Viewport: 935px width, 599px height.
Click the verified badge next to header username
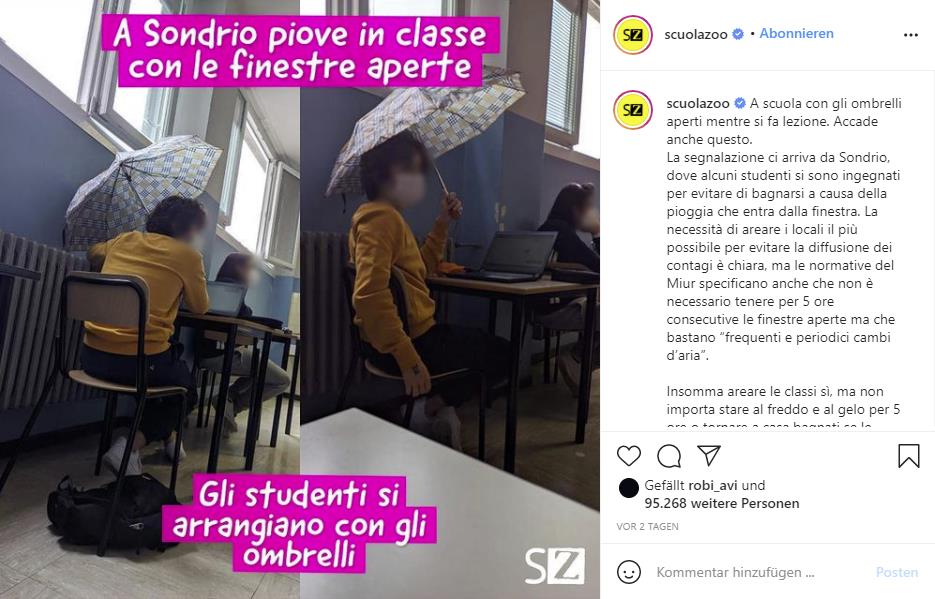[738, 34]
